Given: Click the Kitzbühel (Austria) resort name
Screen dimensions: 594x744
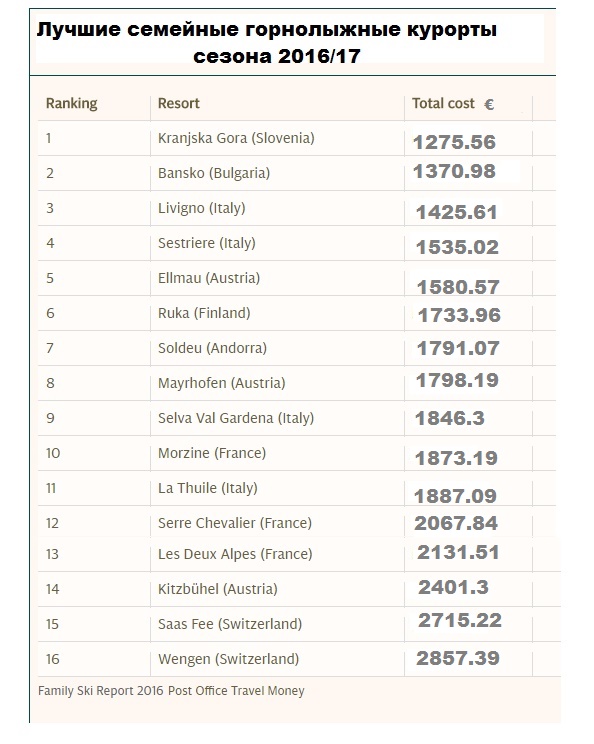Looking at the screenshot, I should coord(217,589).
